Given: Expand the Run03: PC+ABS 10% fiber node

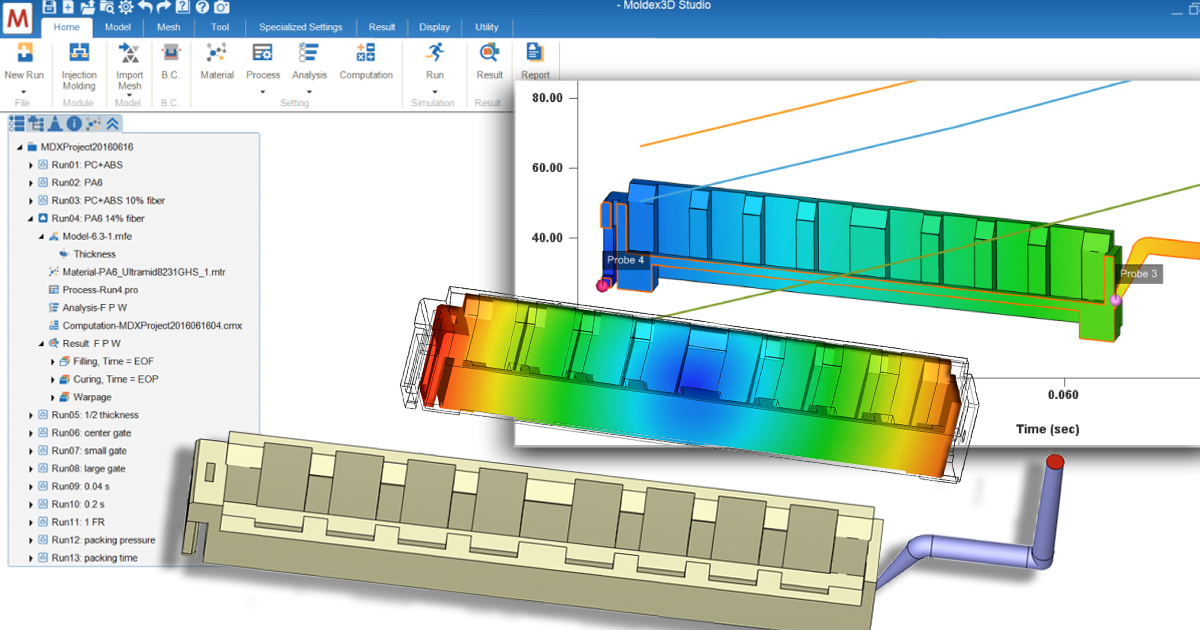Looking at the screenshot, I should click(x=31, y=201).
